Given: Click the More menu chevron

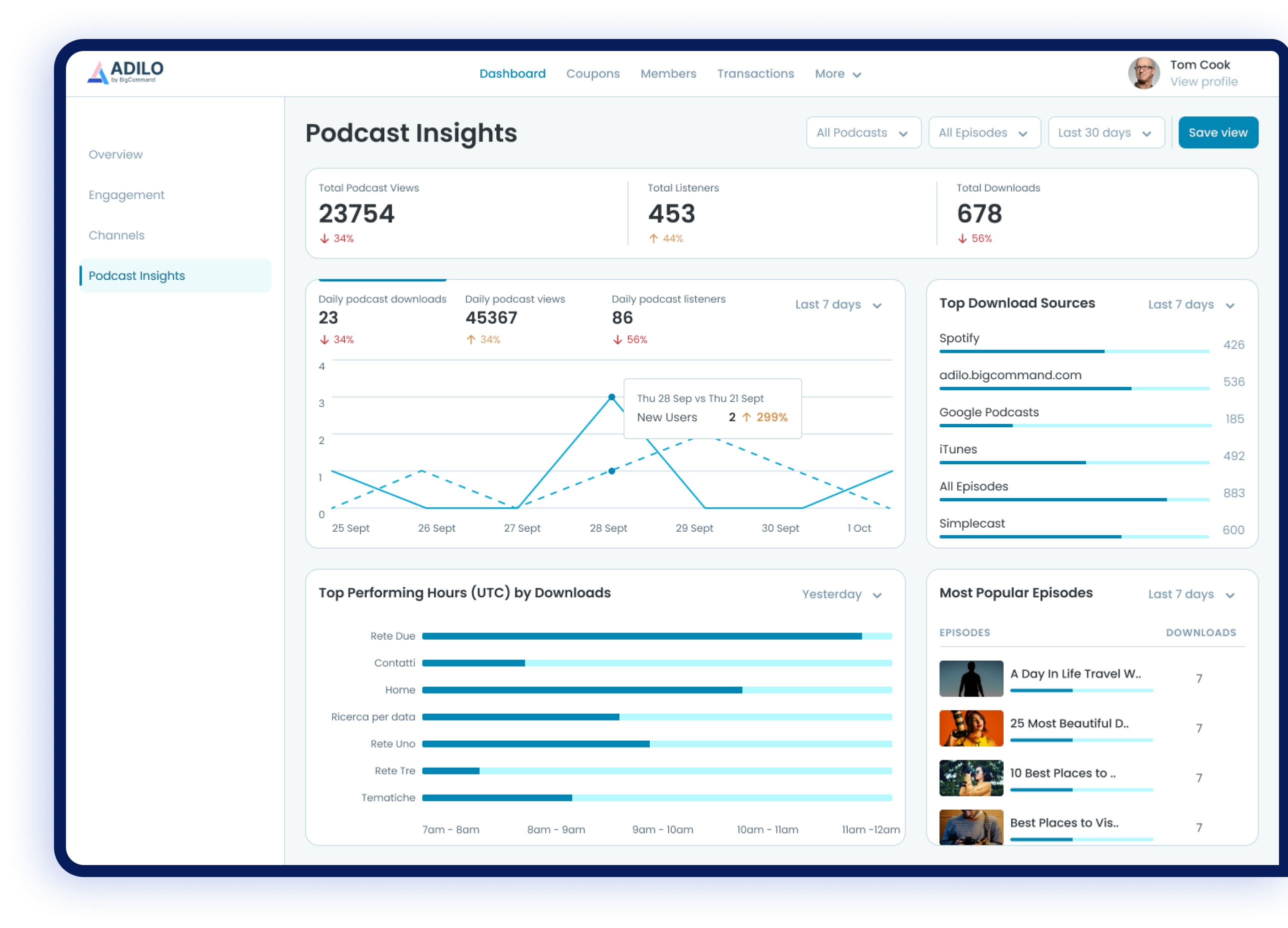Looking at the screenshot, I should [857, 74].
